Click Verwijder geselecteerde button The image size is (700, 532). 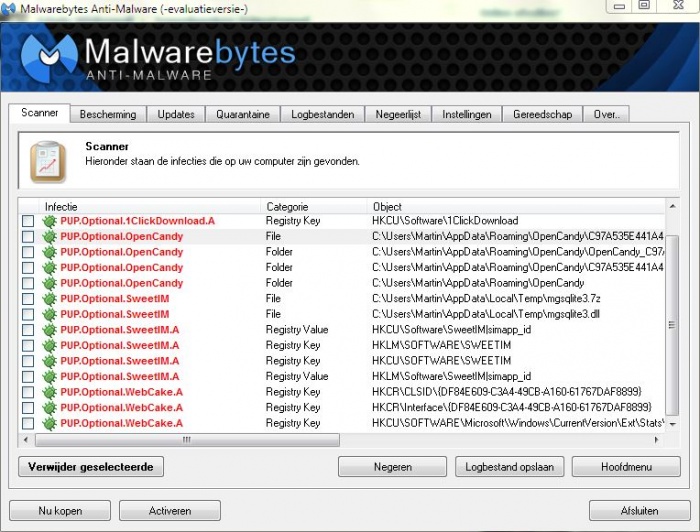91,467
